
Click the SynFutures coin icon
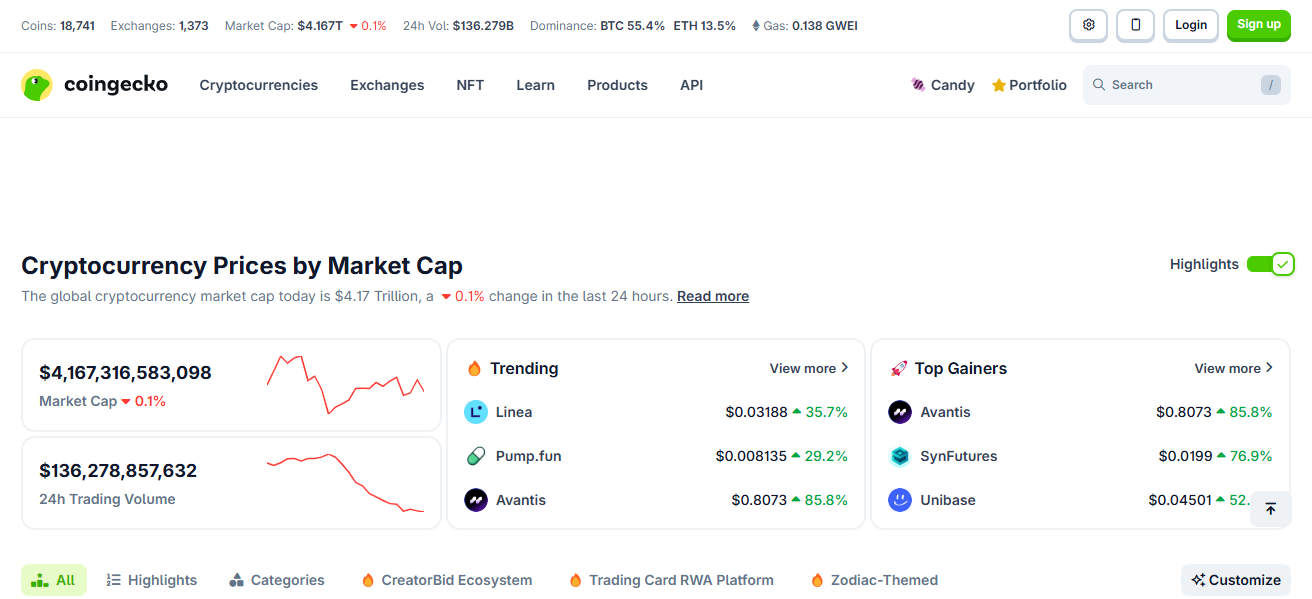[900, 456]
